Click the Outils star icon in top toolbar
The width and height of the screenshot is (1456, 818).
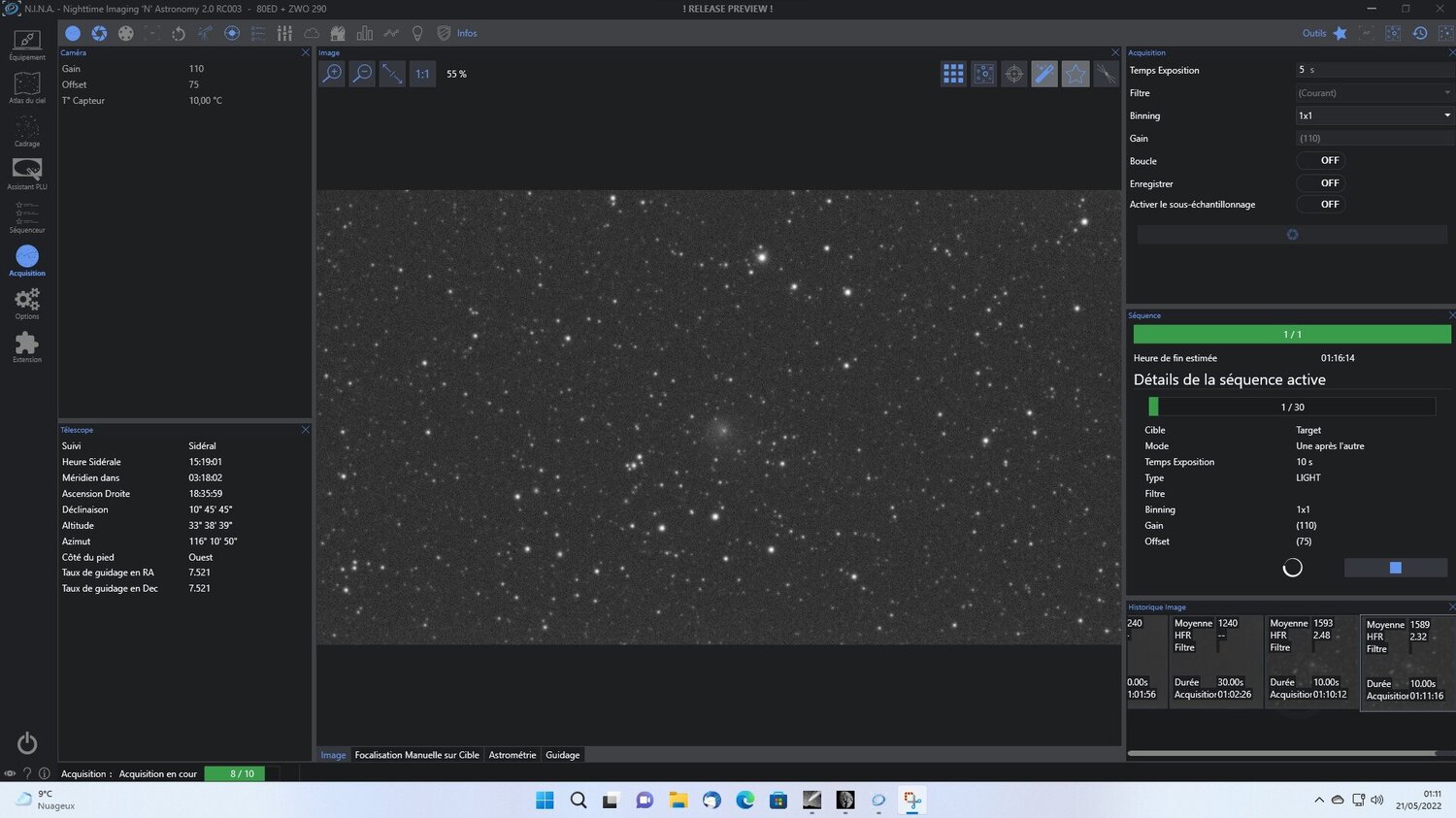(1340, 33)
